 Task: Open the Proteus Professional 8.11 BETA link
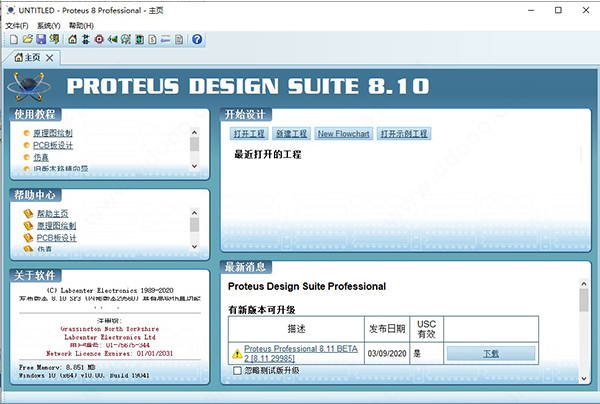pos(301,354)
